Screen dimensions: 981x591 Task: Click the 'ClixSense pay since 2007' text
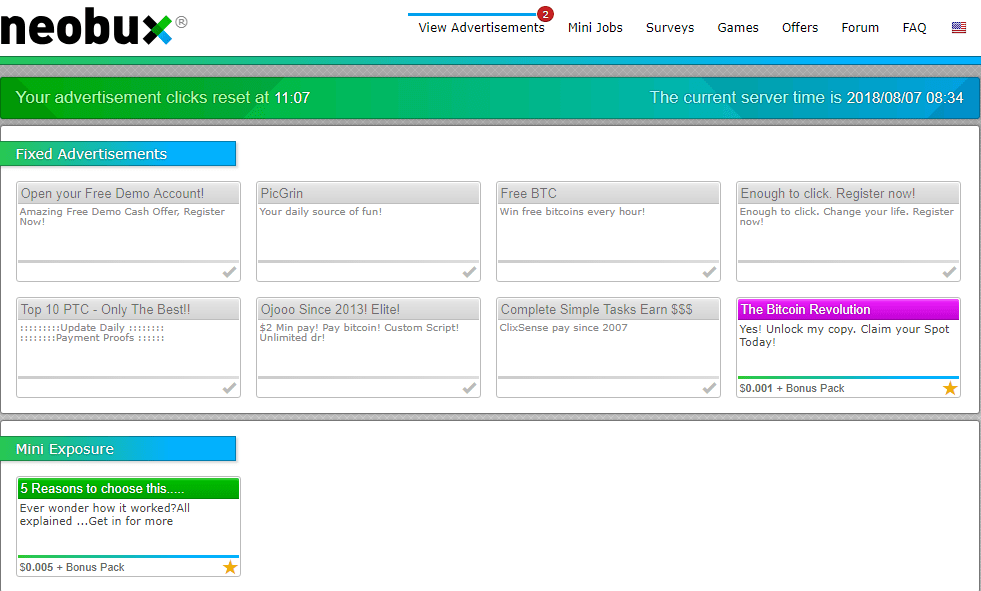(563, 328)
